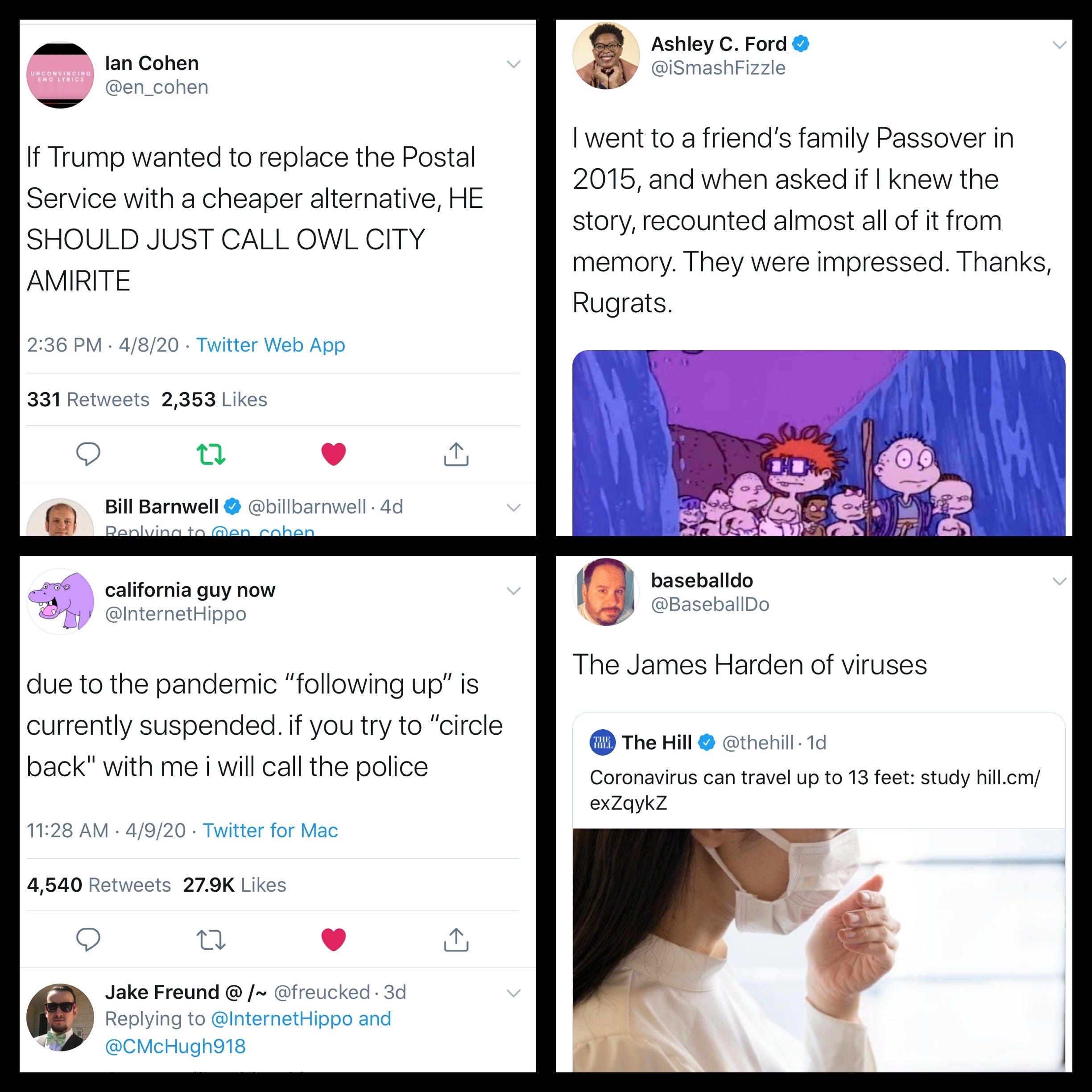Open Twitter for Mac source link
This screenshot has height=1092, width=1092.
pos(270,830)
